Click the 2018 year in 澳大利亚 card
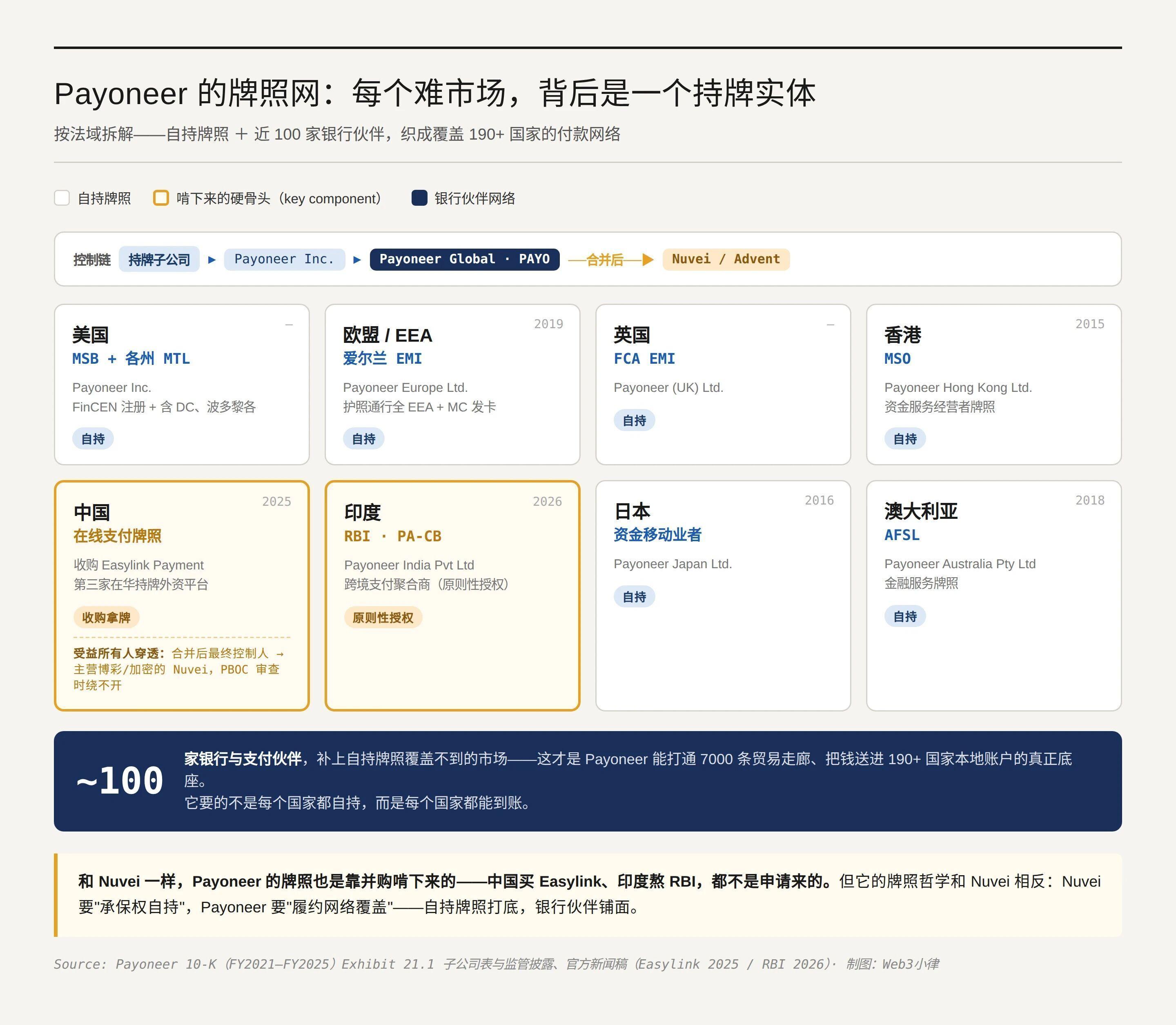This screenshot has width=1176, height=1025. click(x=1089, y=500)
